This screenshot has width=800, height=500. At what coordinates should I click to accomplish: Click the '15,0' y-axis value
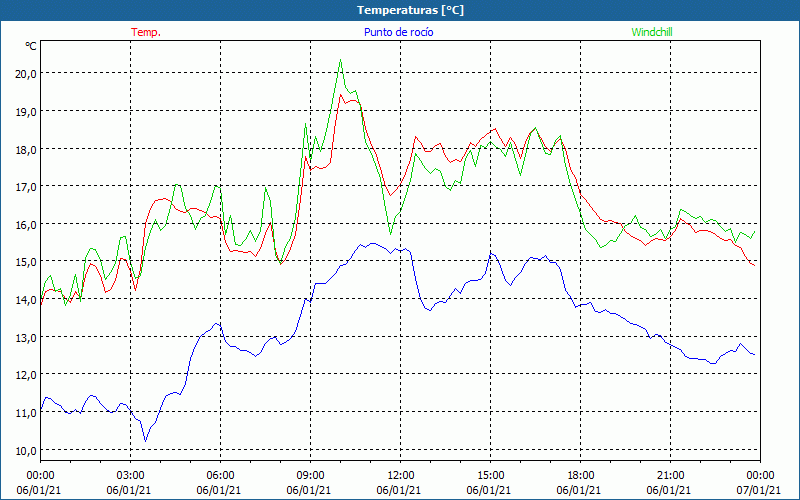[26, 262]
